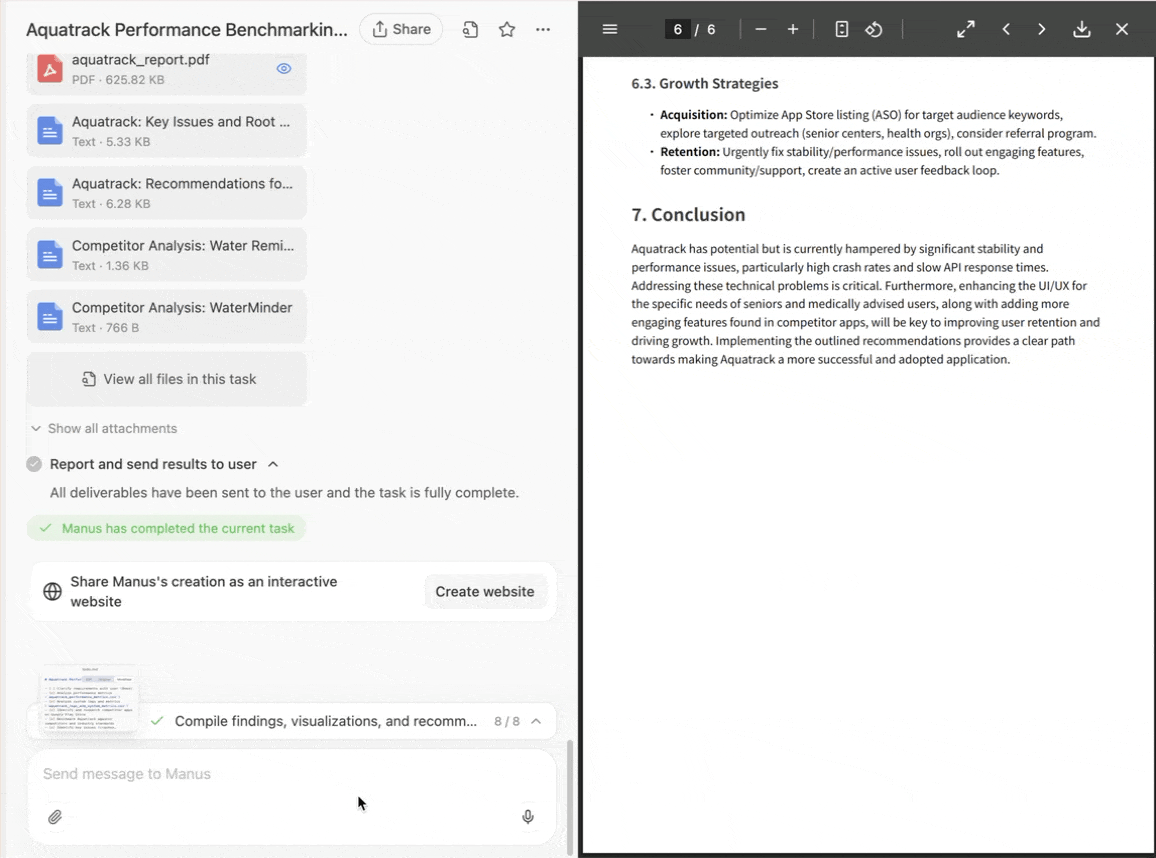Toggle the PDF viewer sidebar menu
The width and height of the screenshot is (1156, 858).
(610, 29)
